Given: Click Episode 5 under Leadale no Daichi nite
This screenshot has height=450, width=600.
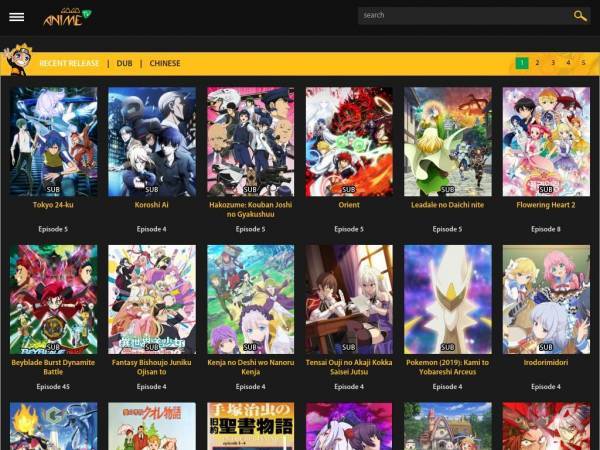Looking at the screenshot, I should 447,229.
